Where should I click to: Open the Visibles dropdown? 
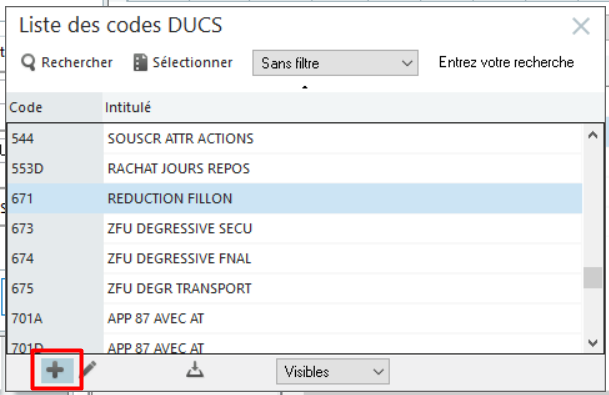point(333,372)
